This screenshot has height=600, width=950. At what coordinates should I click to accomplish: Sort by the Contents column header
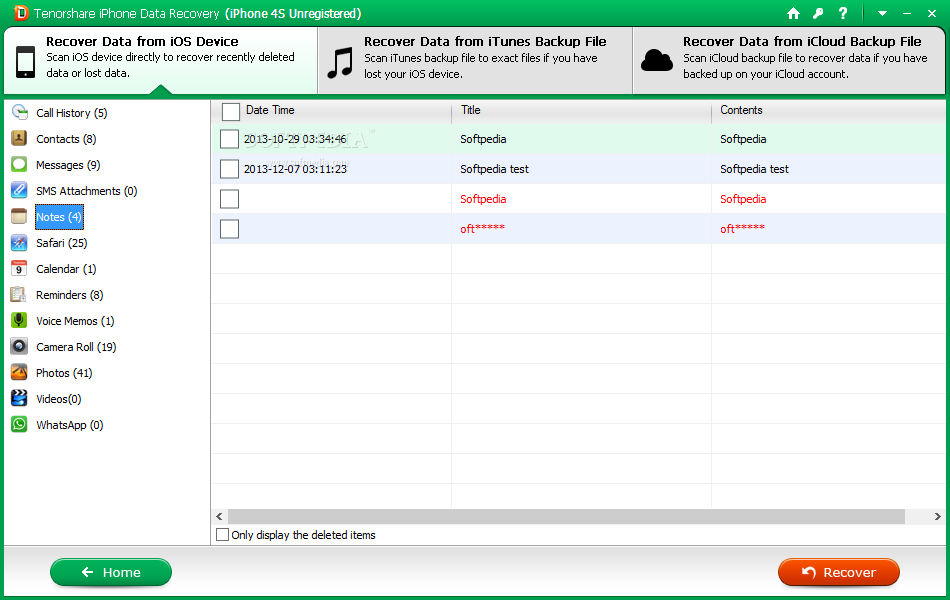click(741, 110)
